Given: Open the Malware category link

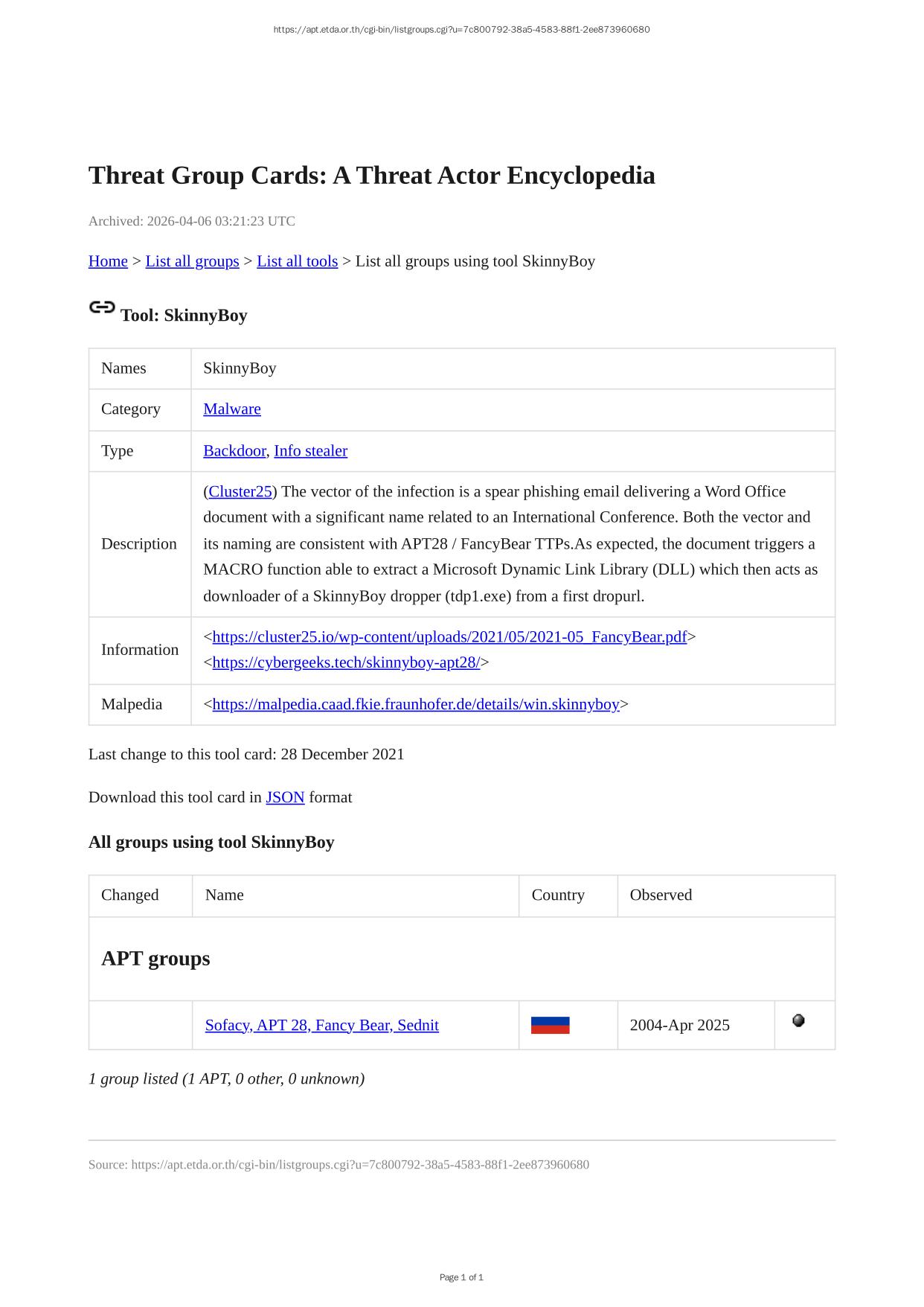Looking at the screenshot, I should 232,409.
